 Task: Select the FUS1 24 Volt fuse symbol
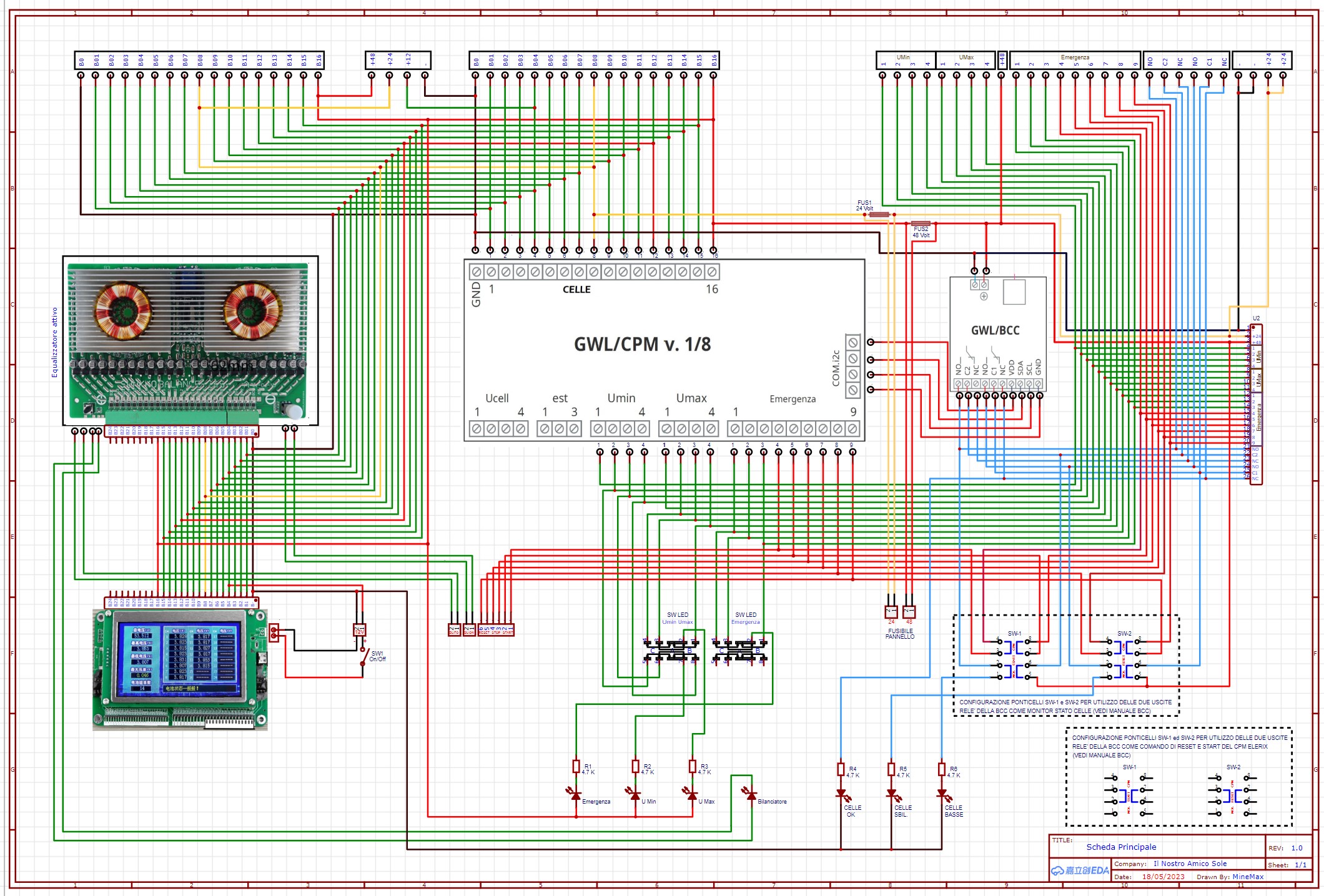click(879, 214)
